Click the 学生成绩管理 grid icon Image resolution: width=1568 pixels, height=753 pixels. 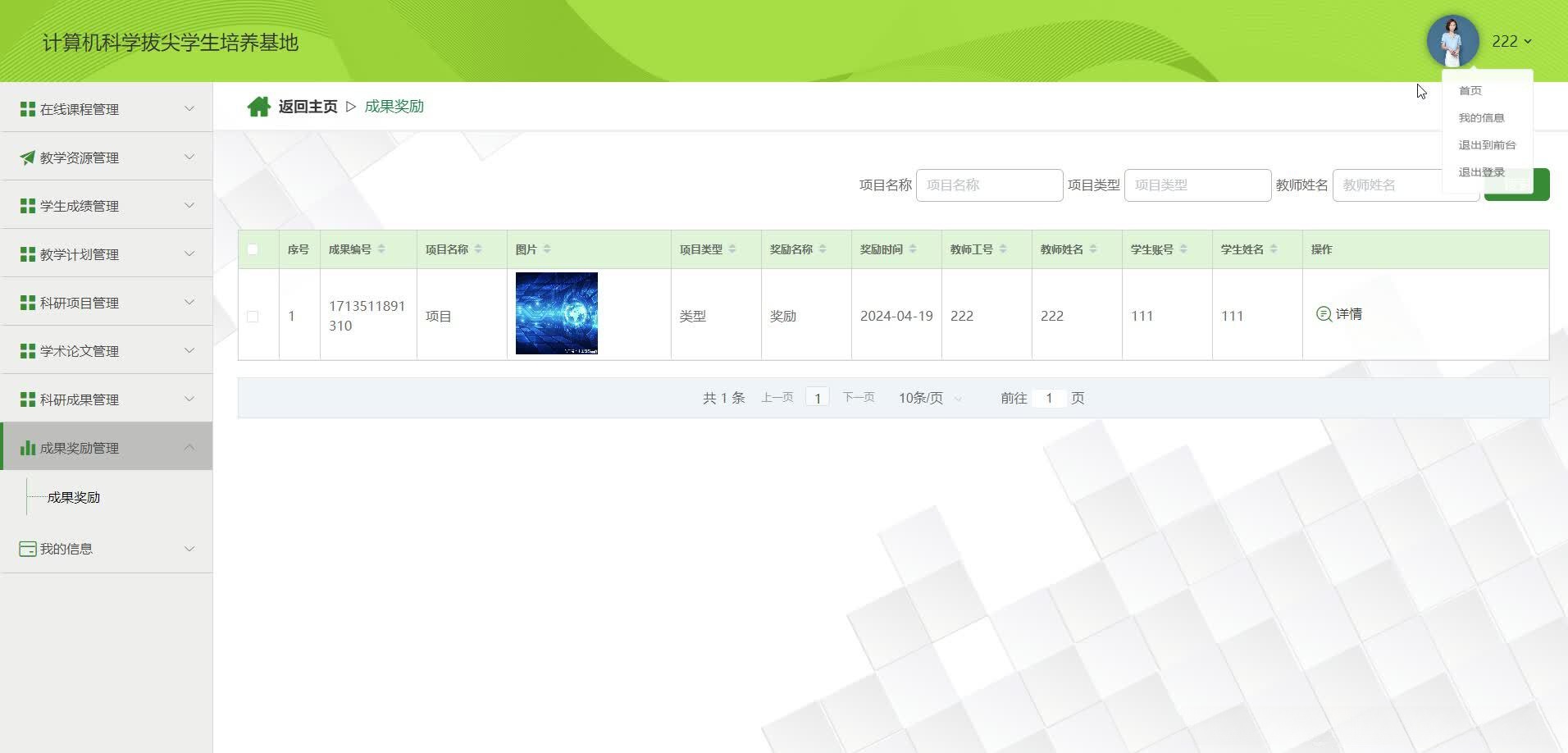coord(28,206)
